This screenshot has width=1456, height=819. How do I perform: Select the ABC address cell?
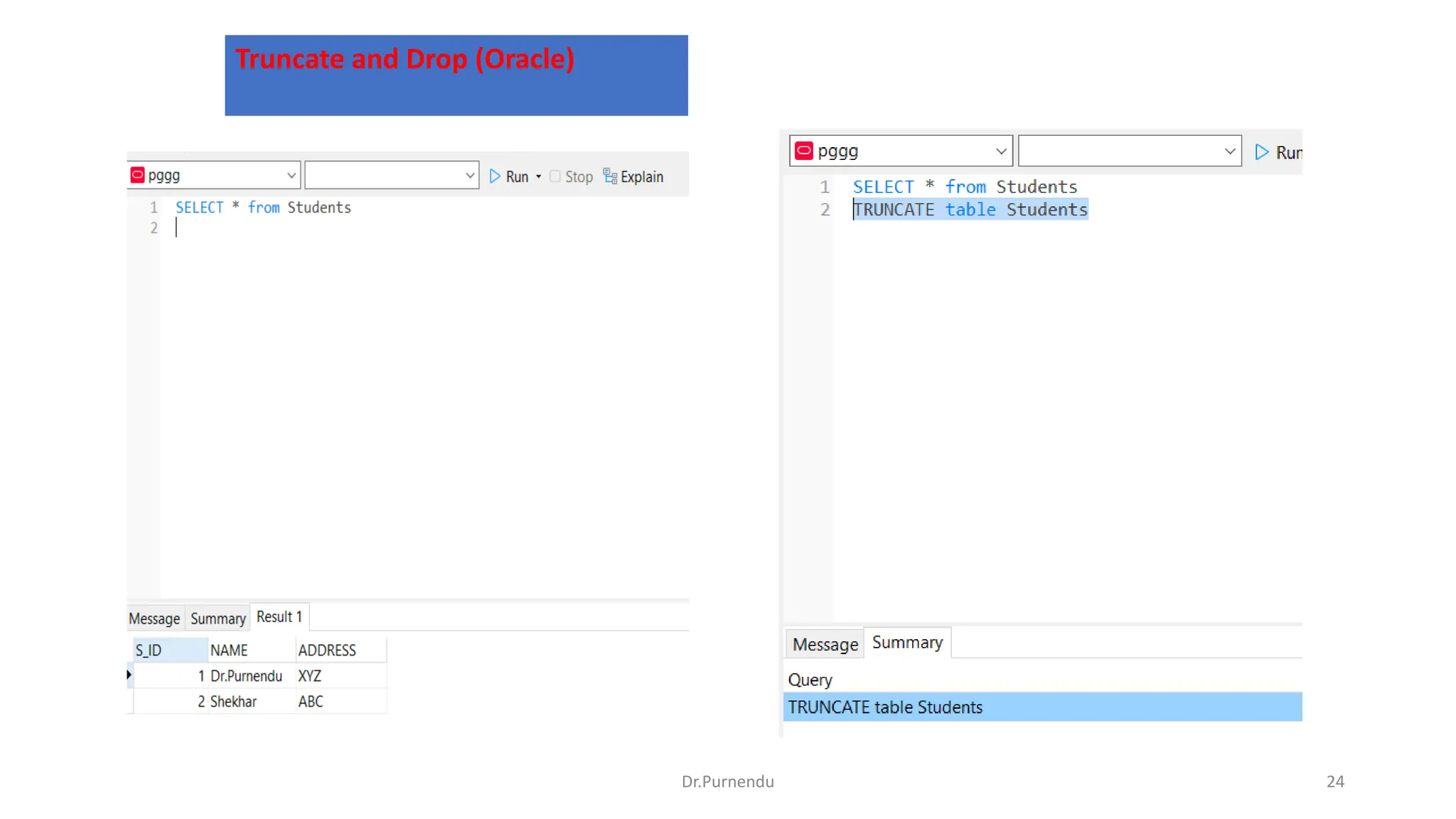point(341,702)
